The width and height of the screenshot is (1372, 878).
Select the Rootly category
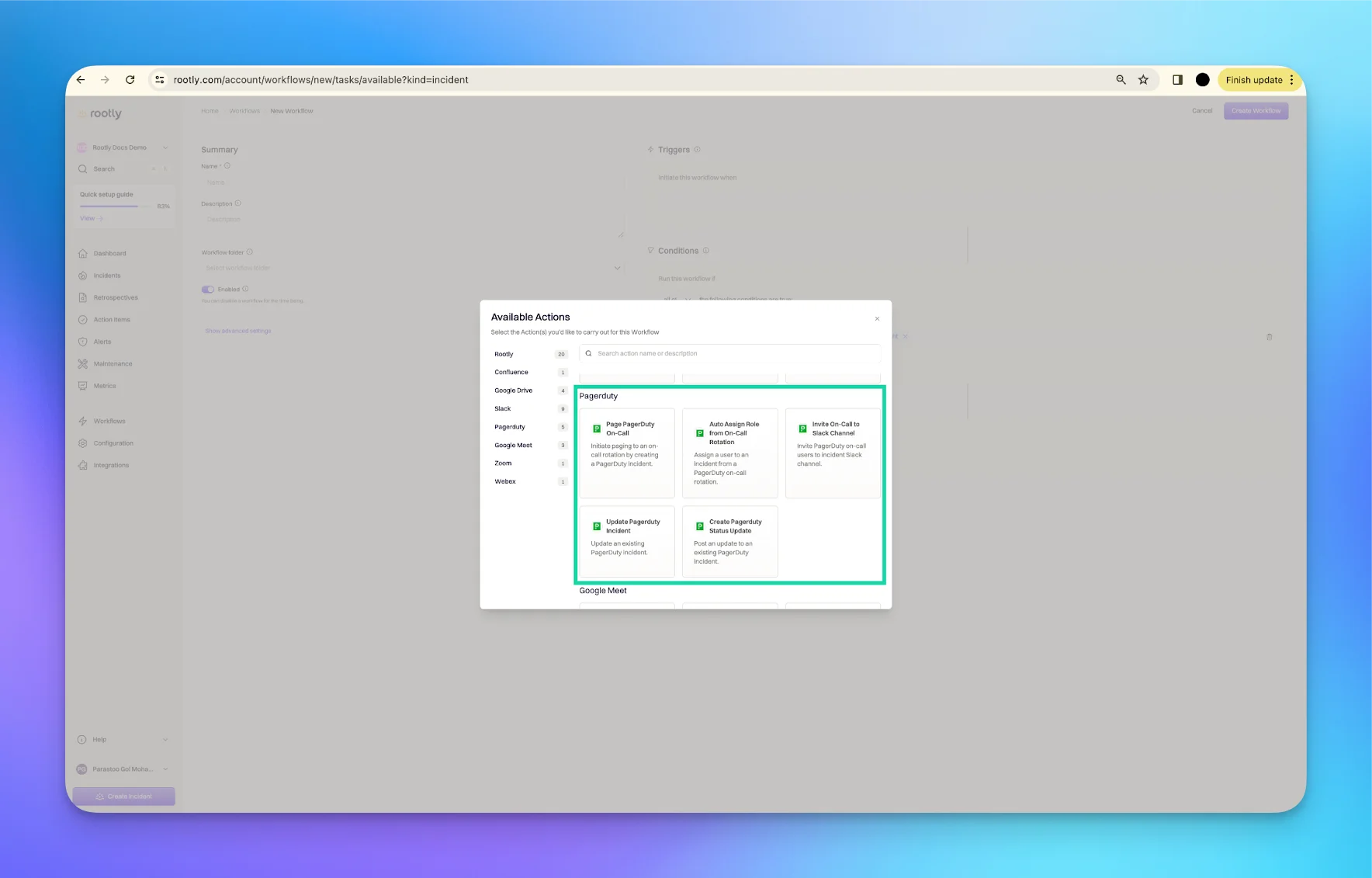pyautogui.click(x=531, y=354)
